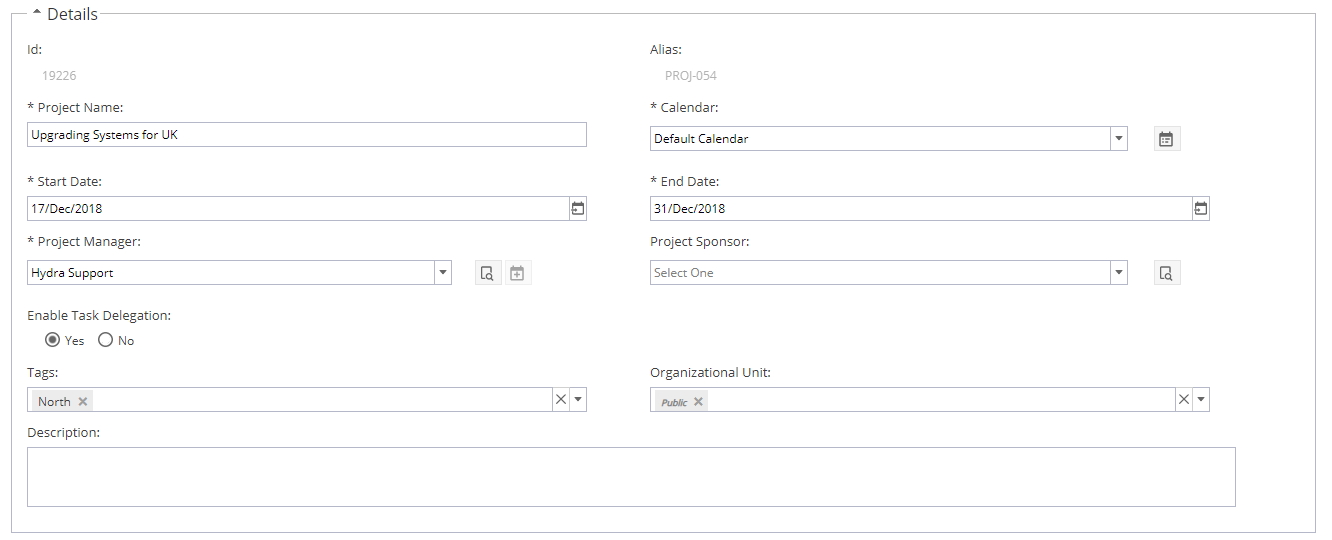Remove the Public organizational unit chip
The image size is (1332, 540).
tap(698, 401)
